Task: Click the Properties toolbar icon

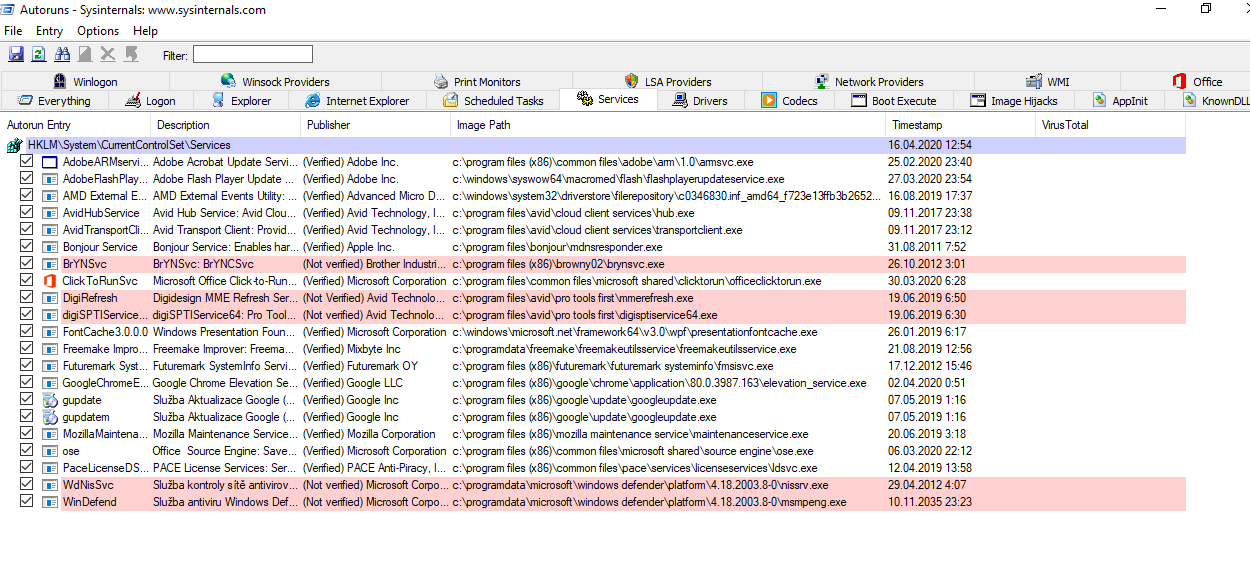Action: coord(85,54)
